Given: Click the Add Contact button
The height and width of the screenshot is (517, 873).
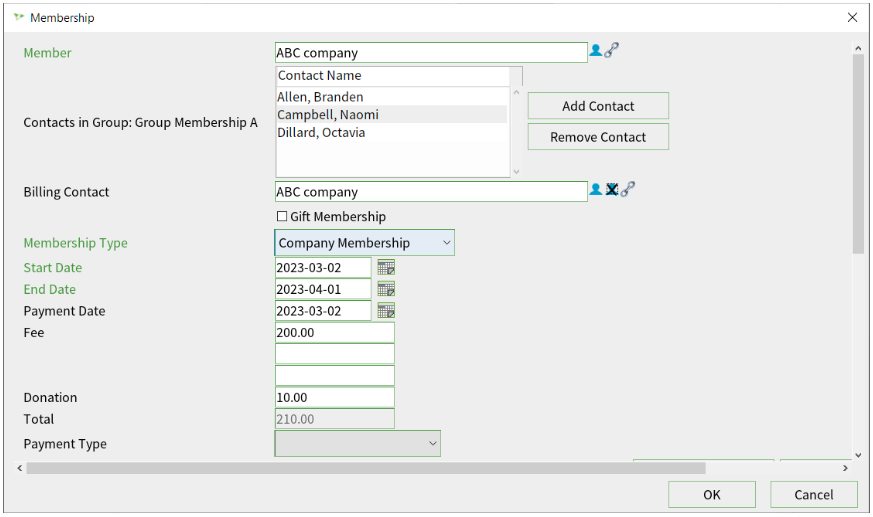Looking at the screenshot, I should (x=598, y=106).
